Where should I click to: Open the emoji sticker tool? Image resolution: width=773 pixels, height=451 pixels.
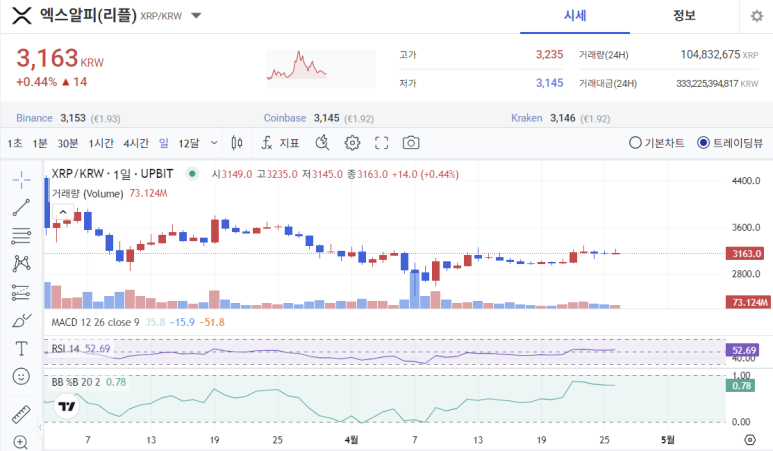[21, 377]
